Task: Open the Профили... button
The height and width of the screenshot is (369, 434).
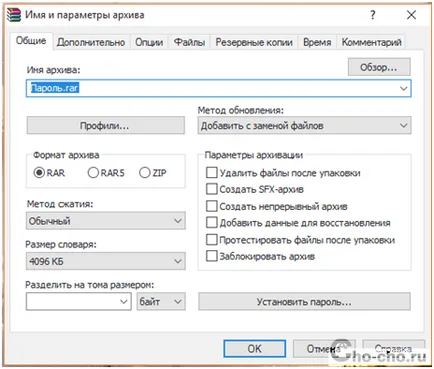Action: click(x=105, y=126)
